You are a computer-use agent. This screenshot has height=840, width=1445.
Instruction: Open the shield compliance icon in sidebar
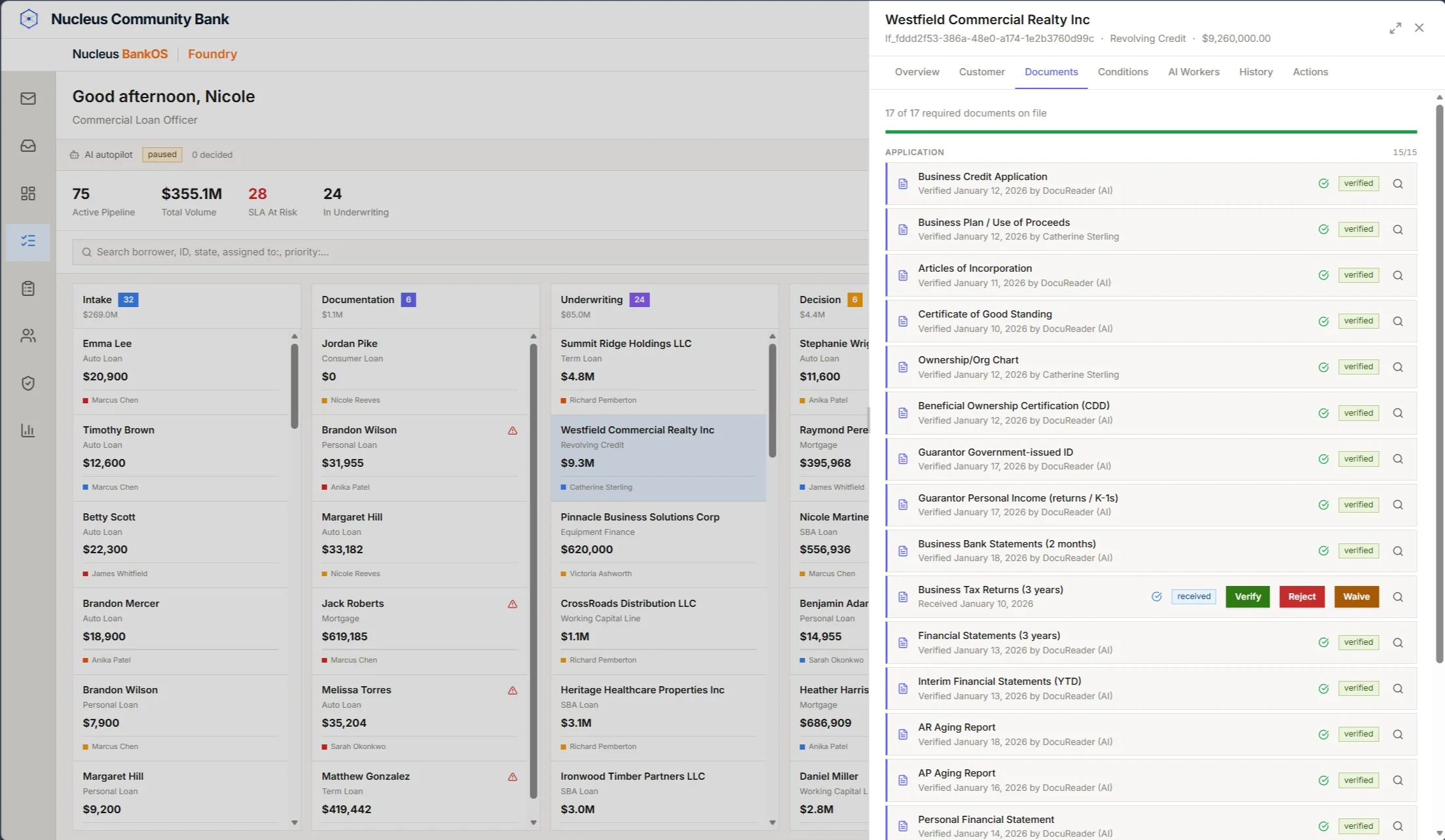coord(28,383)
